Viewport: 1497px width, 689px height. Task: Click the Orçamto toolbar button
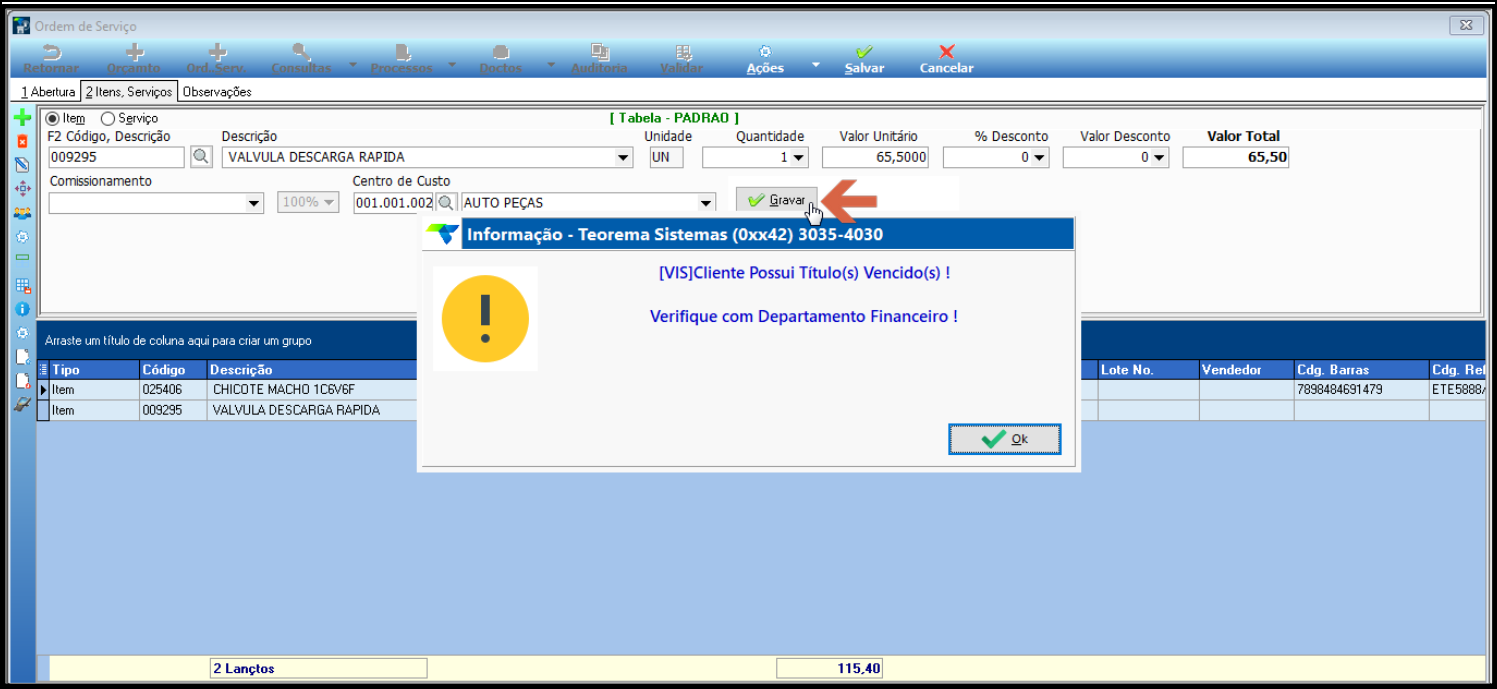[x=133, y=60]
